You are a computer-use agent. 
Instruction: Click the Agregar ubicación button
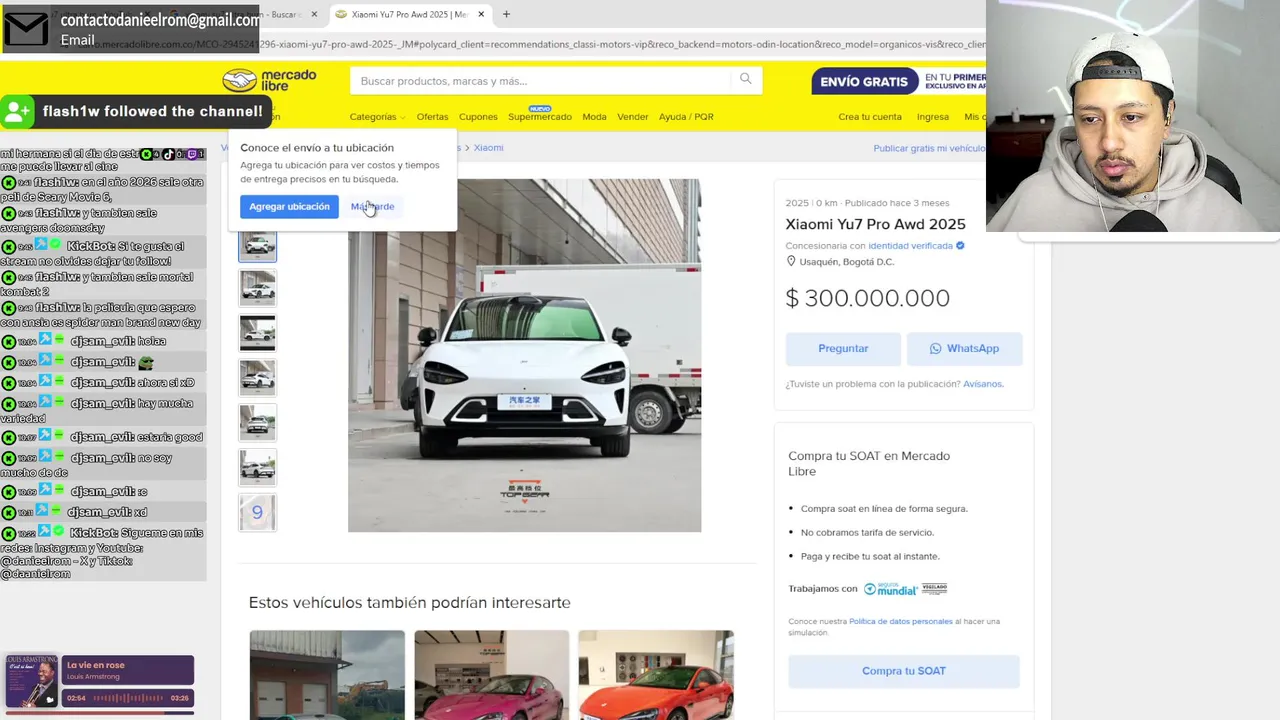[x=289, y=207]
